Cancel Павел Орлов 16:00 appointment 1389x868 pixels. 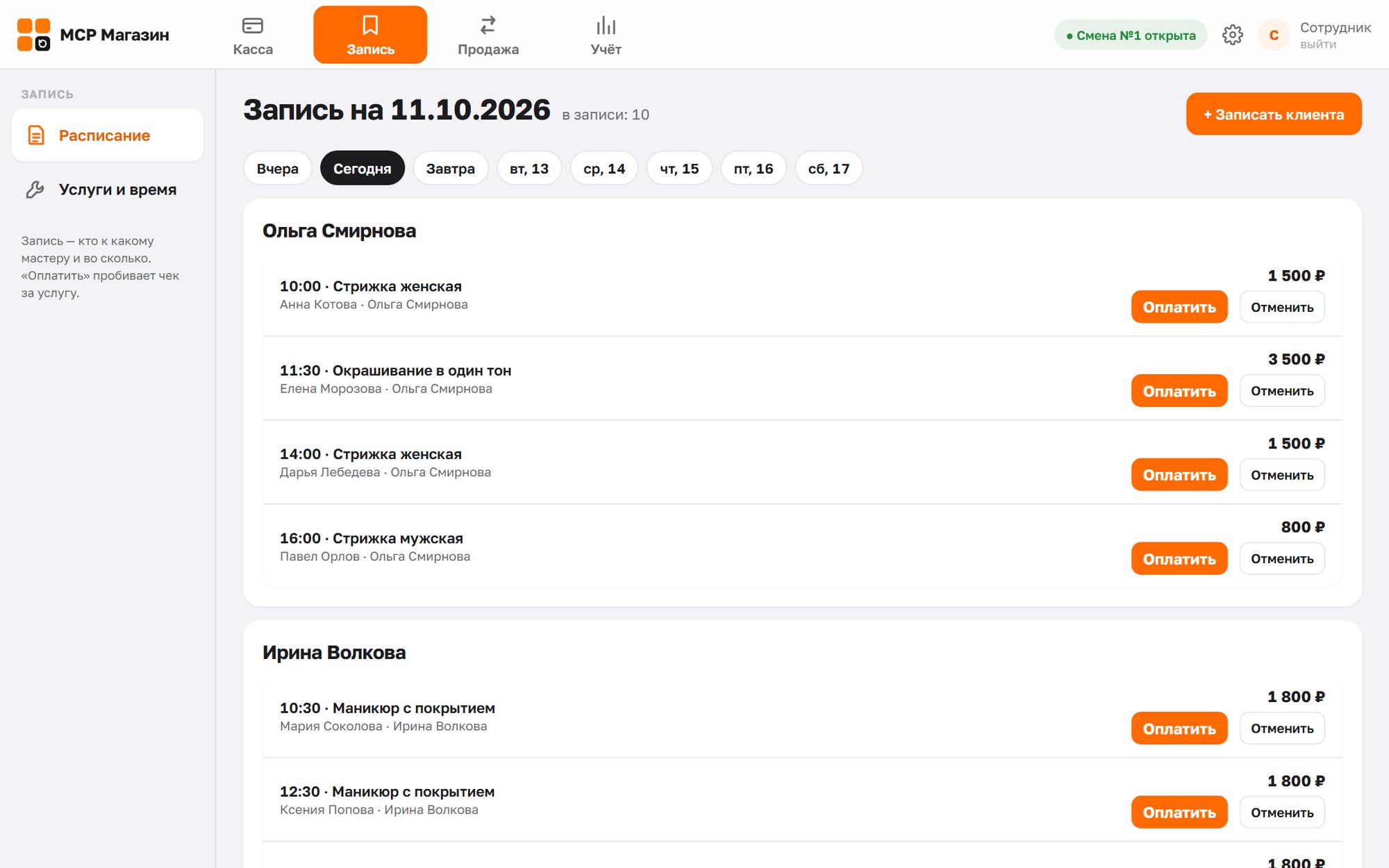click(x=1282, y=559)
